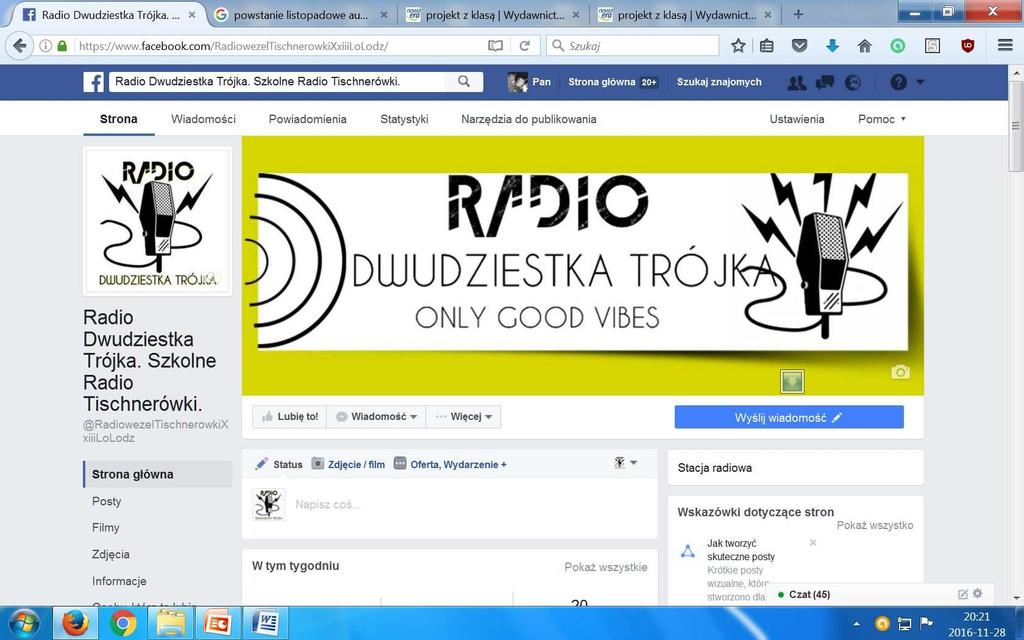Change cover photo with camera icon

click(x=901, y=372)
